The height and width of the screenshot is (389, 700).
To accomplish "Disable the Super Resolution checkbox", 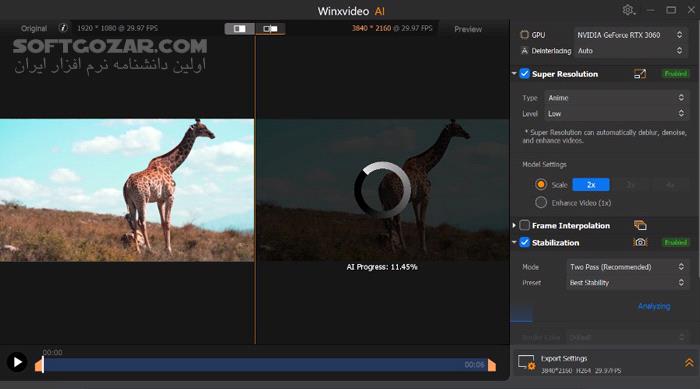I will (525, 74).
